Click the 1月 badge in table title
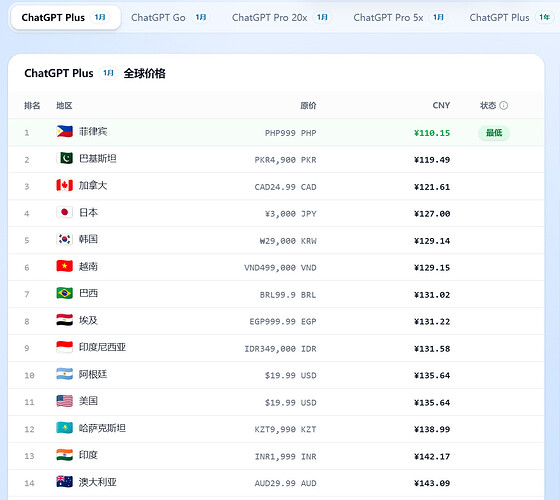The width and height of the screenshot is (560, 500). click(108, 73)
